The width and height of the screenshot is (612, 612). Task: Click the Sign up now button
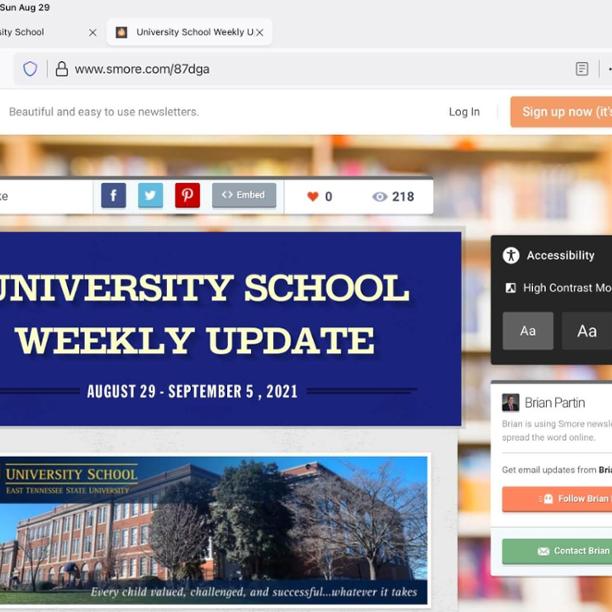(562, 112)
